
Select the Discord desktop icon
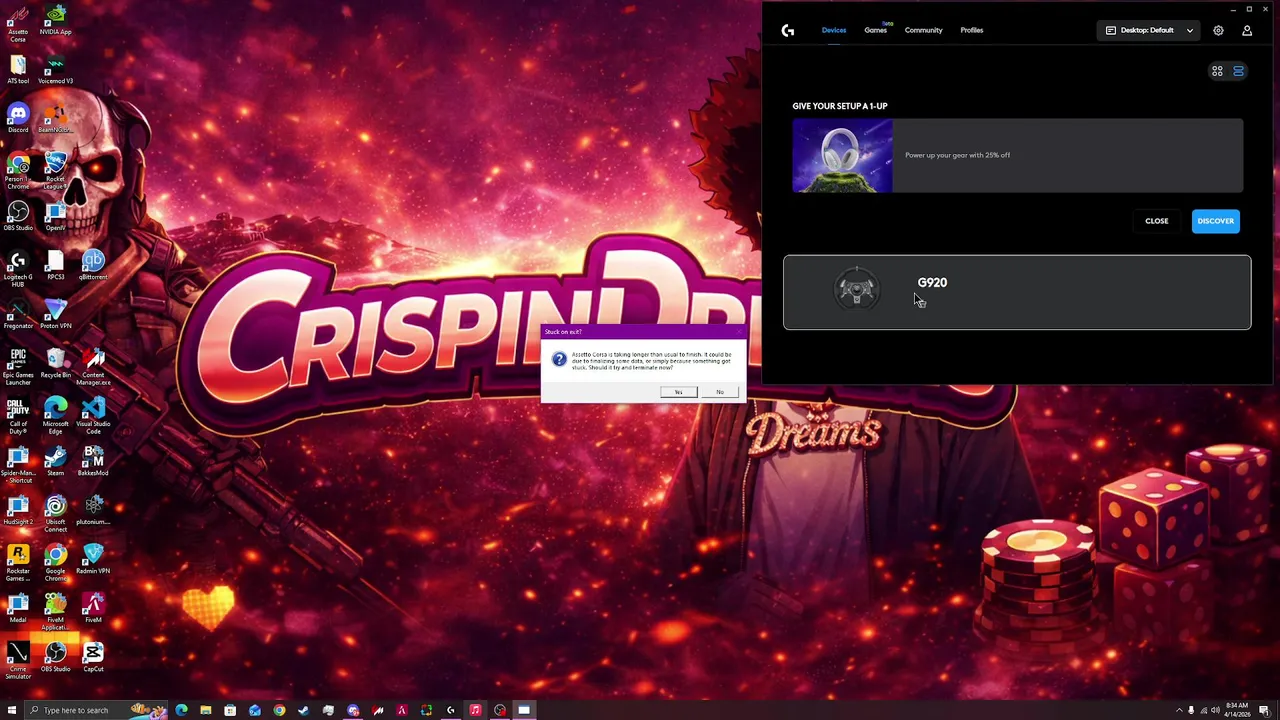(18, 118)
